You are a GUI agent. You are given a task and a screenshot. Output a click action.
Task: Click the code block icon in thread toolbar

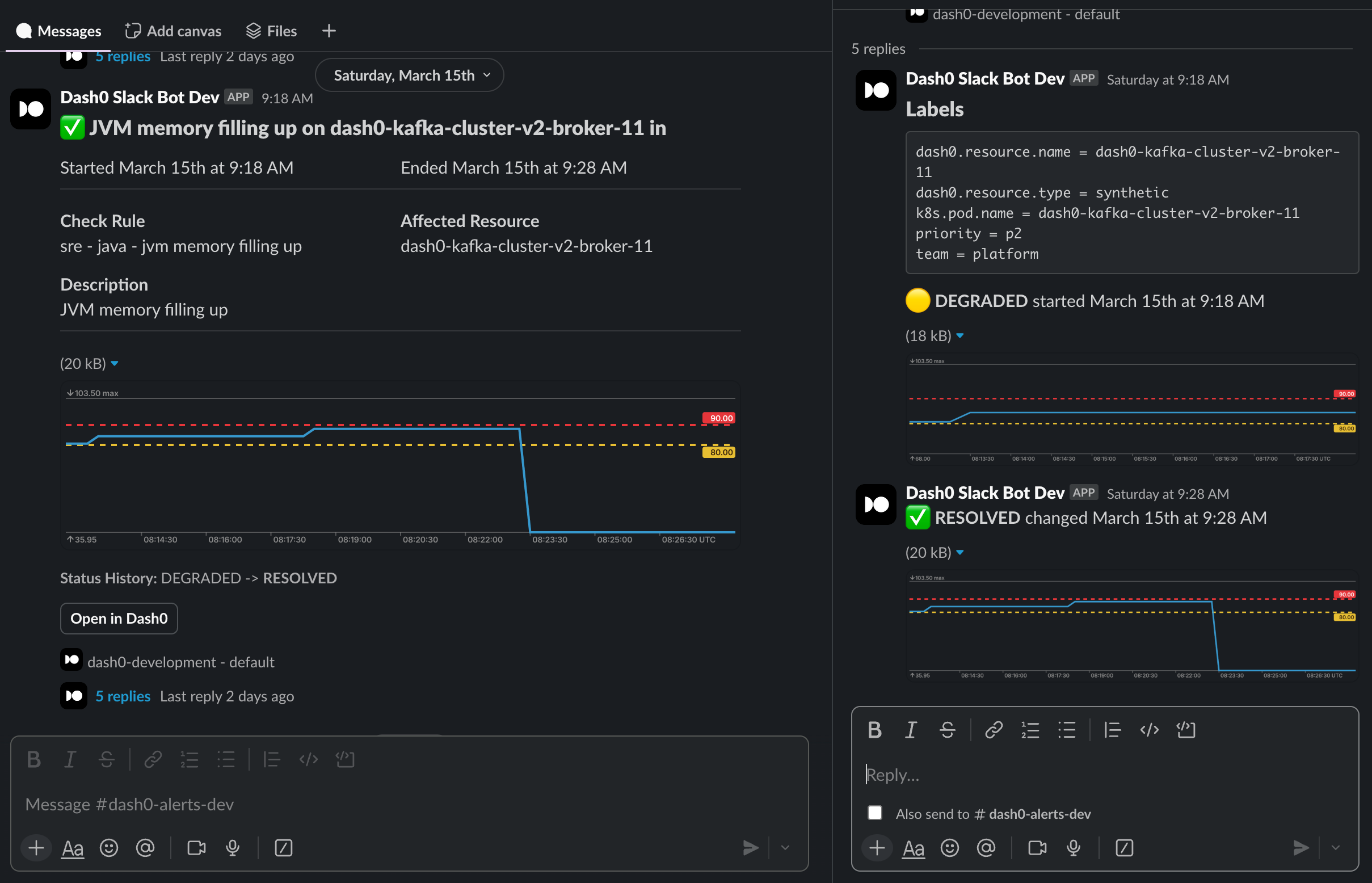pos(1186,730)
